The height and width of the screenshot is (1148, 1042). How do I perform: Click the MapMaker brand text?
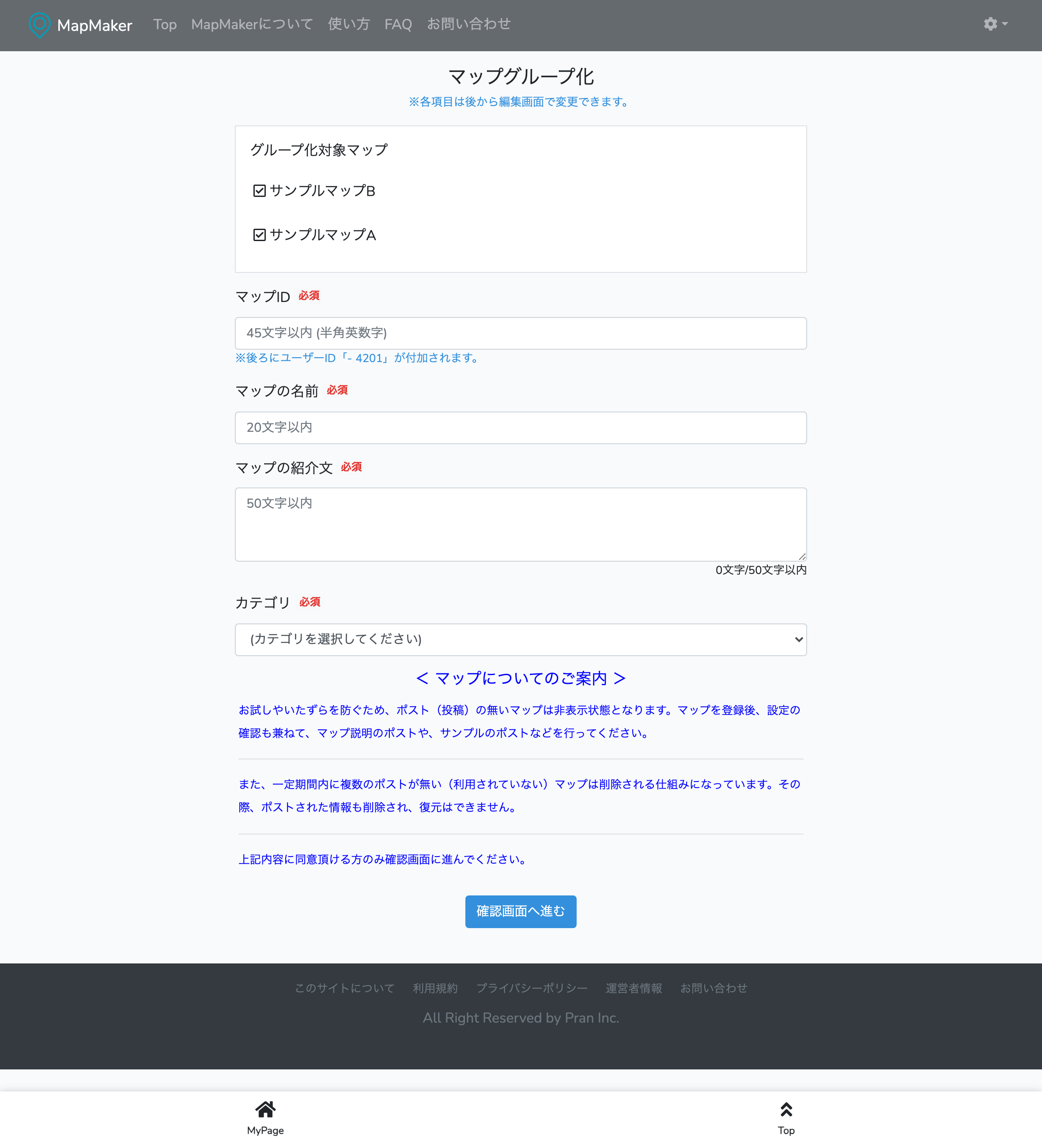94,26
